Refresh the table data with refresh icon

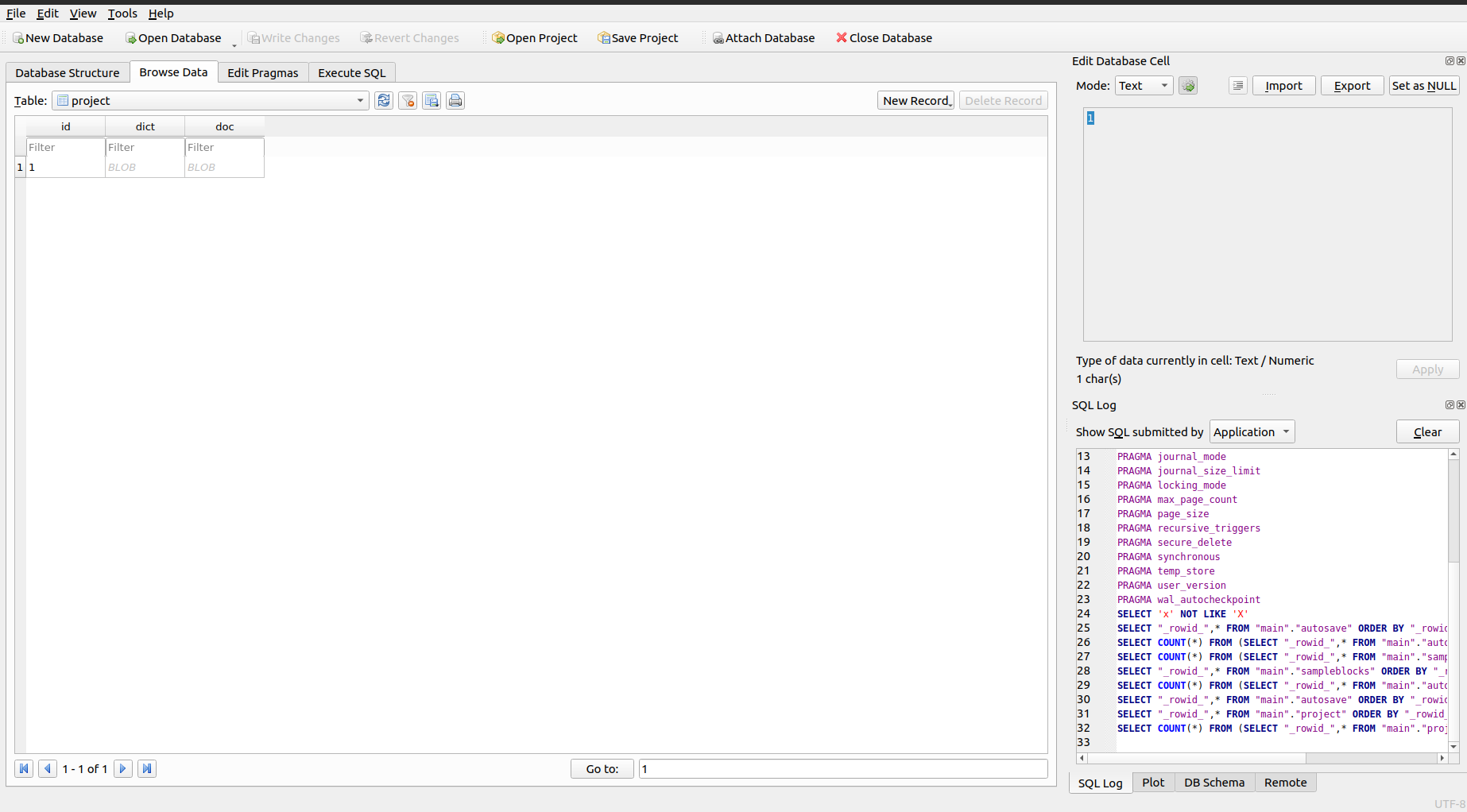point(384,101)
